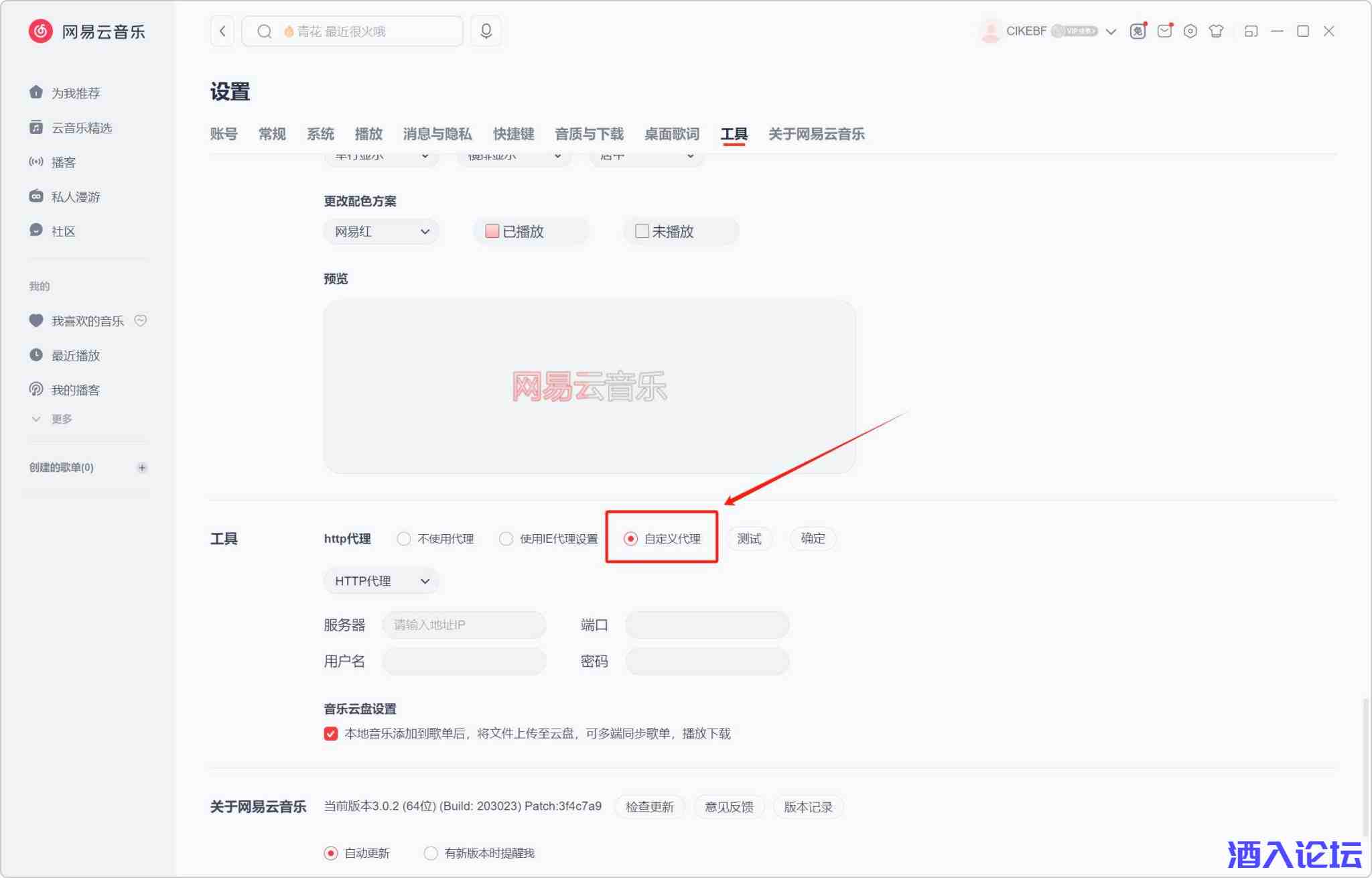This screenshot has width=1372, height=878.
Task: Uncheck the upload local music to cloud checkbox
Action: click(x=330, y=734)
